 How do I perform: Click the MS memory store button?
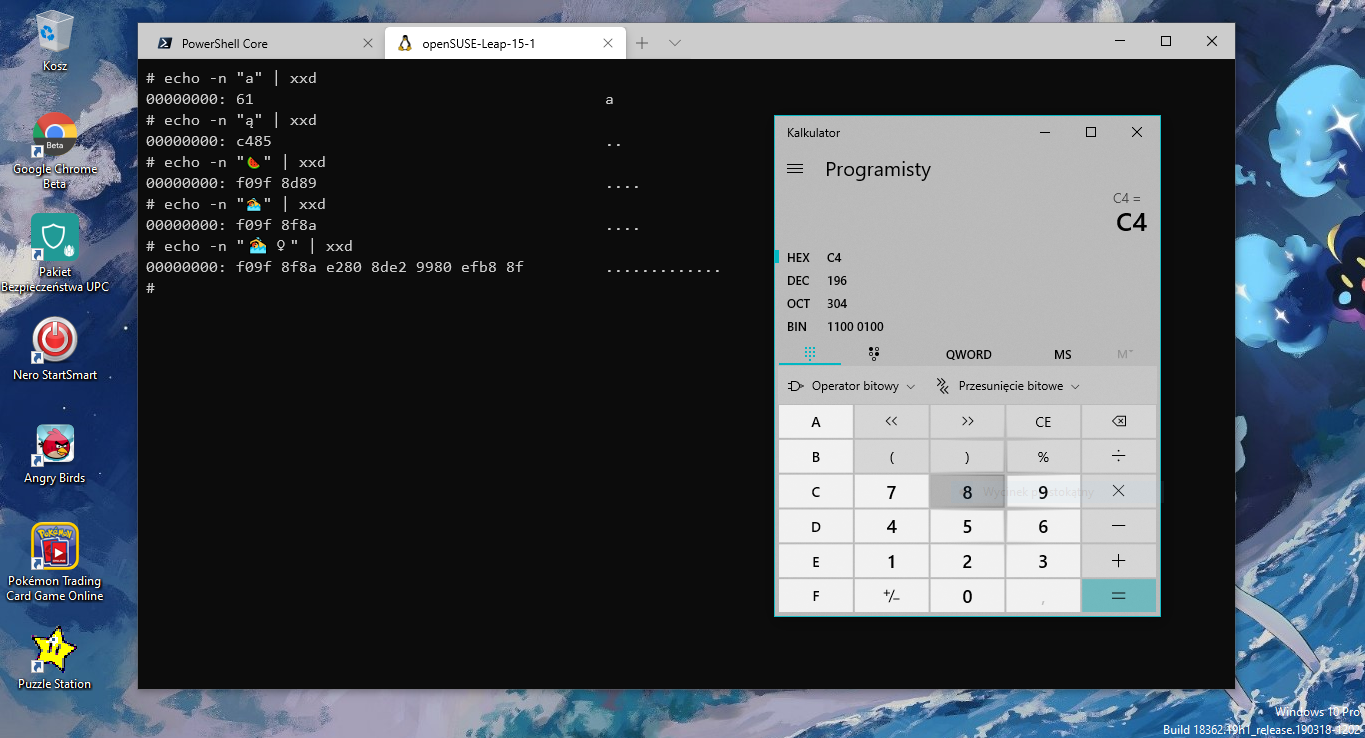[1062, 354]
